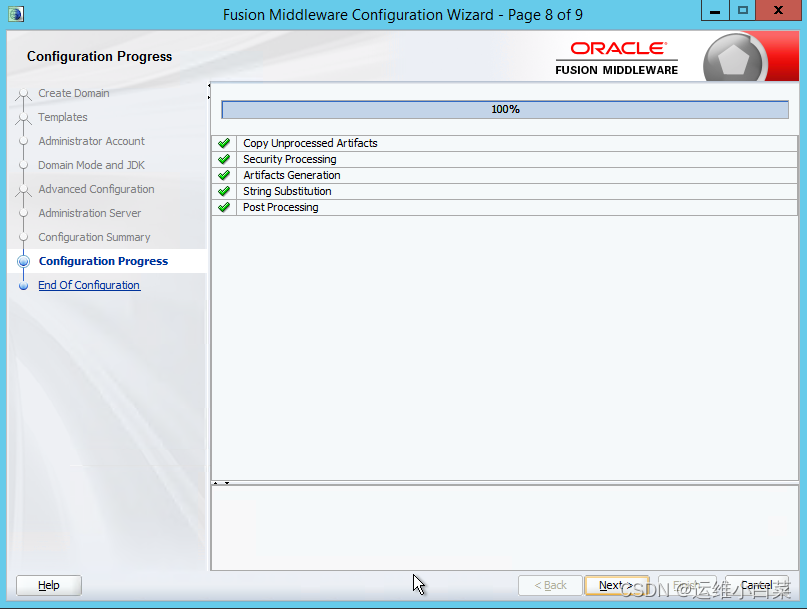Screen dimensions: 807x609
Task: Select Domain Mode and JDK step
Action: click(x=92, y=165)
